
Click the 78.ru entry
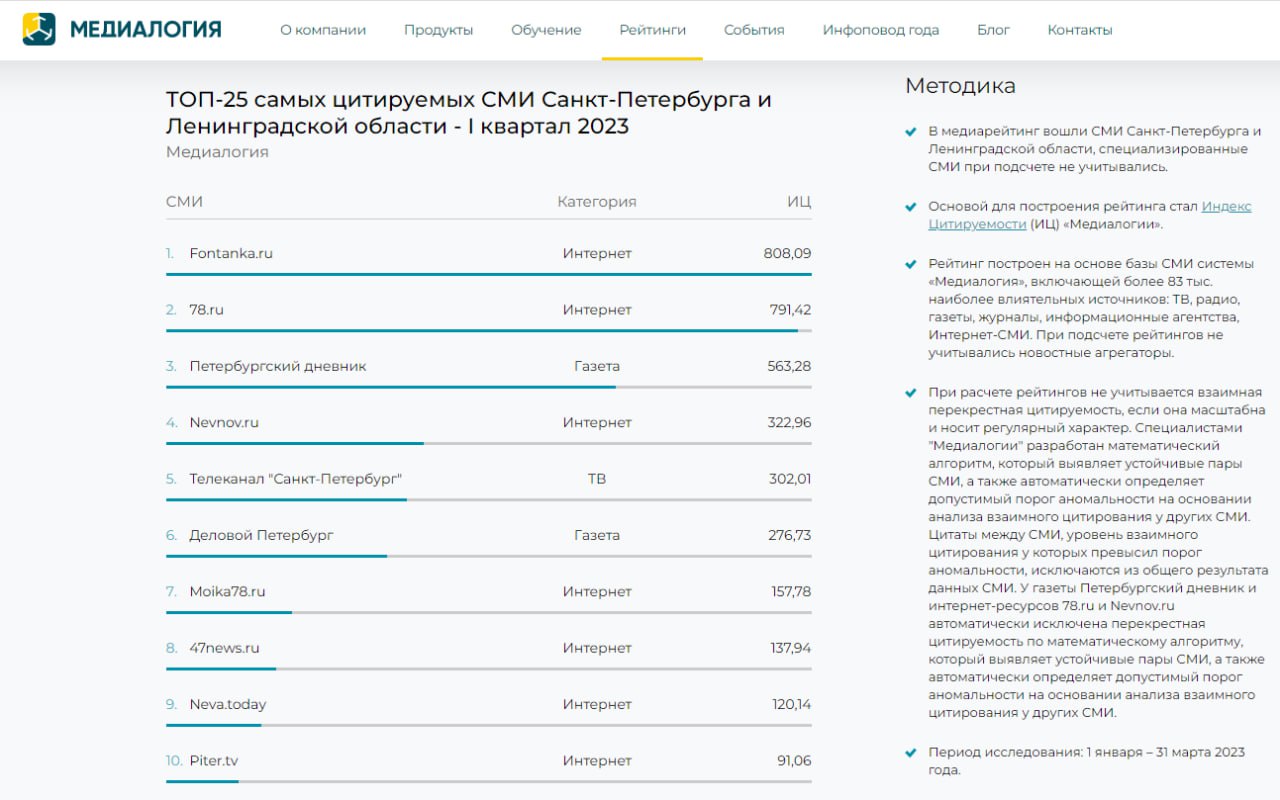tap(207, 310)
